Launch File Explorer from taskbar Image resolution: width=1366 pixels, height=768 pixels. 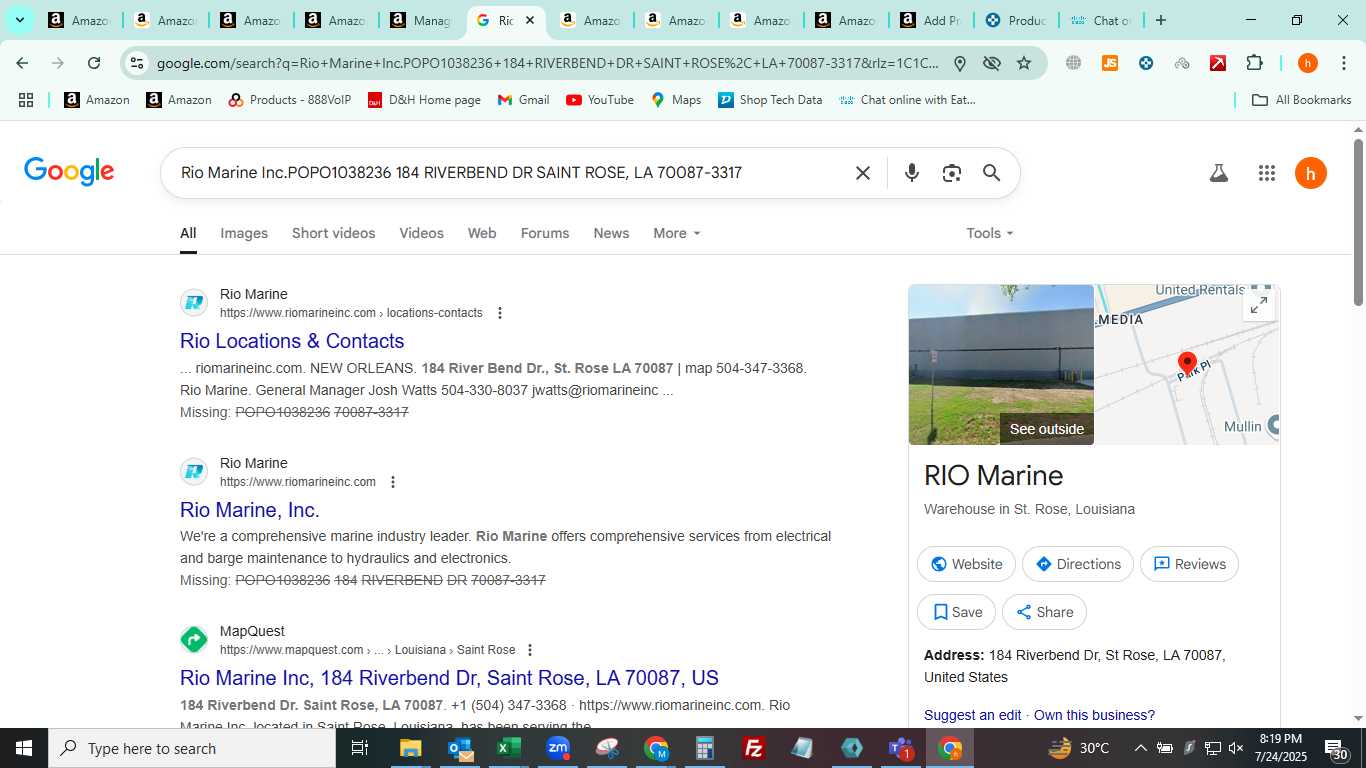pyautogui.click(x=410, y=748)
